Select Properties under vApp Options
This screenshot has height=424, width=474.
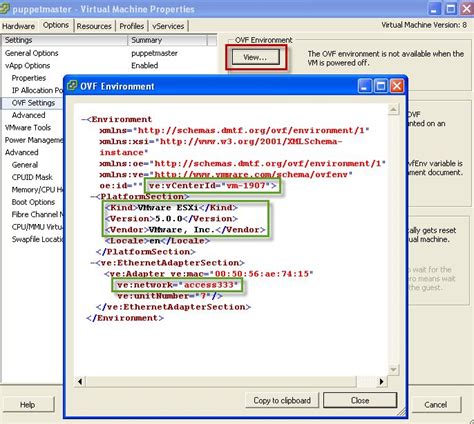[29, 78]
